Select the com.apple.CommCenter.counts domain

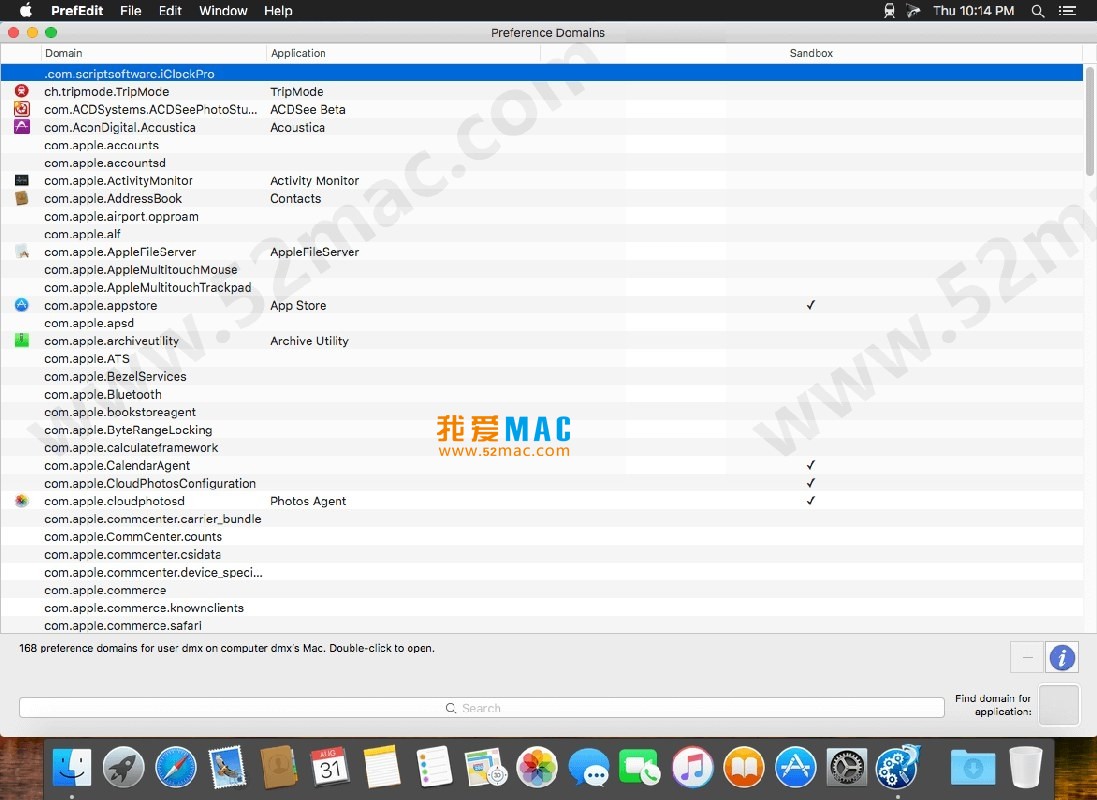click(542, 536)
